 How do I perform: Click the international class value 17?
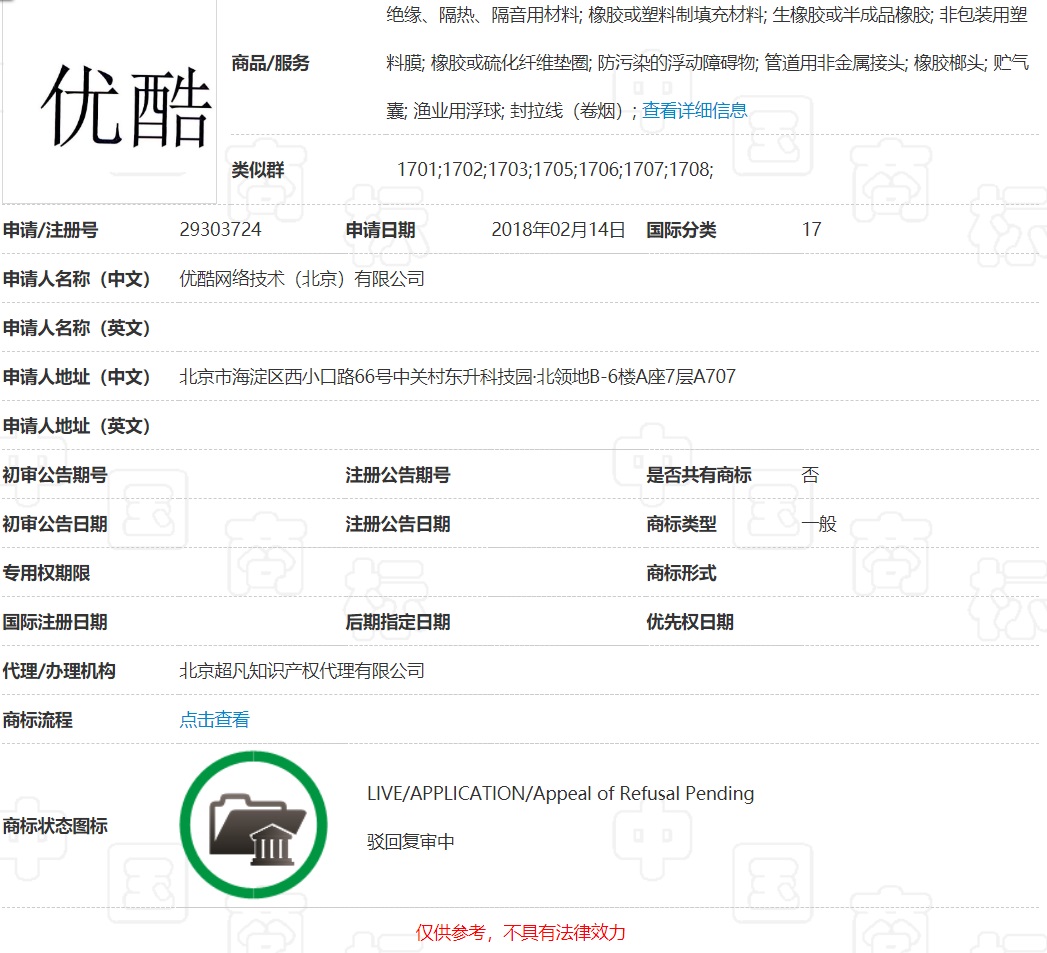pos(811,230)
